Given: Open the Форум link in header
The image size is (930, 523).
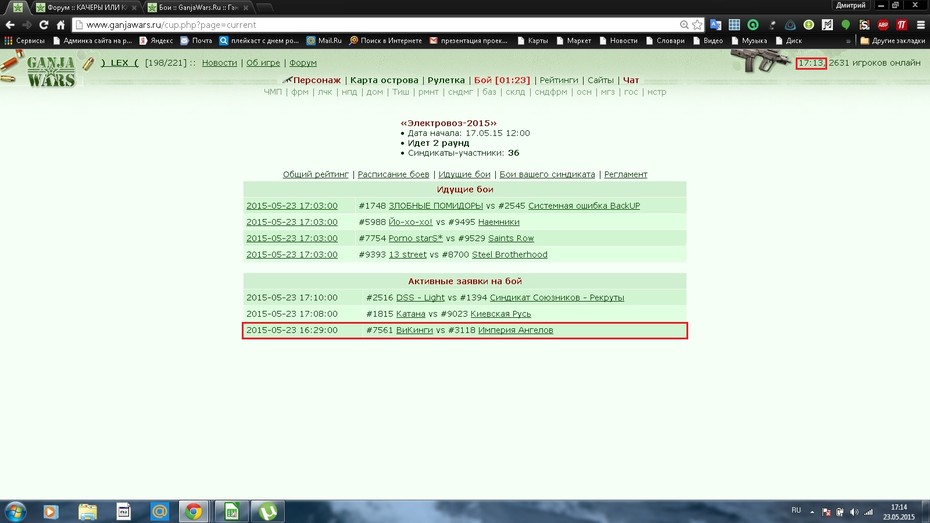Looking at the screenshot, I should coord(303,63).
